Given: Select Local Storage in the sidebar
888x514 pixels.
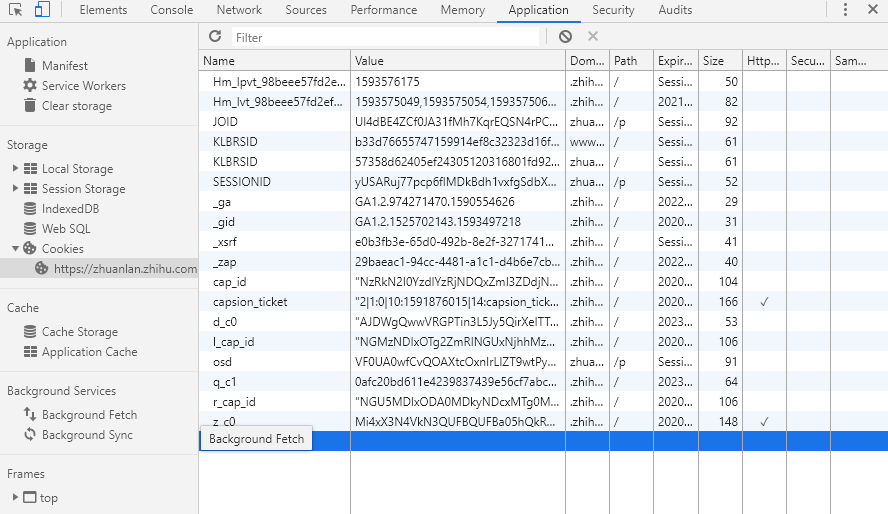Looking at the screenshot, I should pos(77,169).
